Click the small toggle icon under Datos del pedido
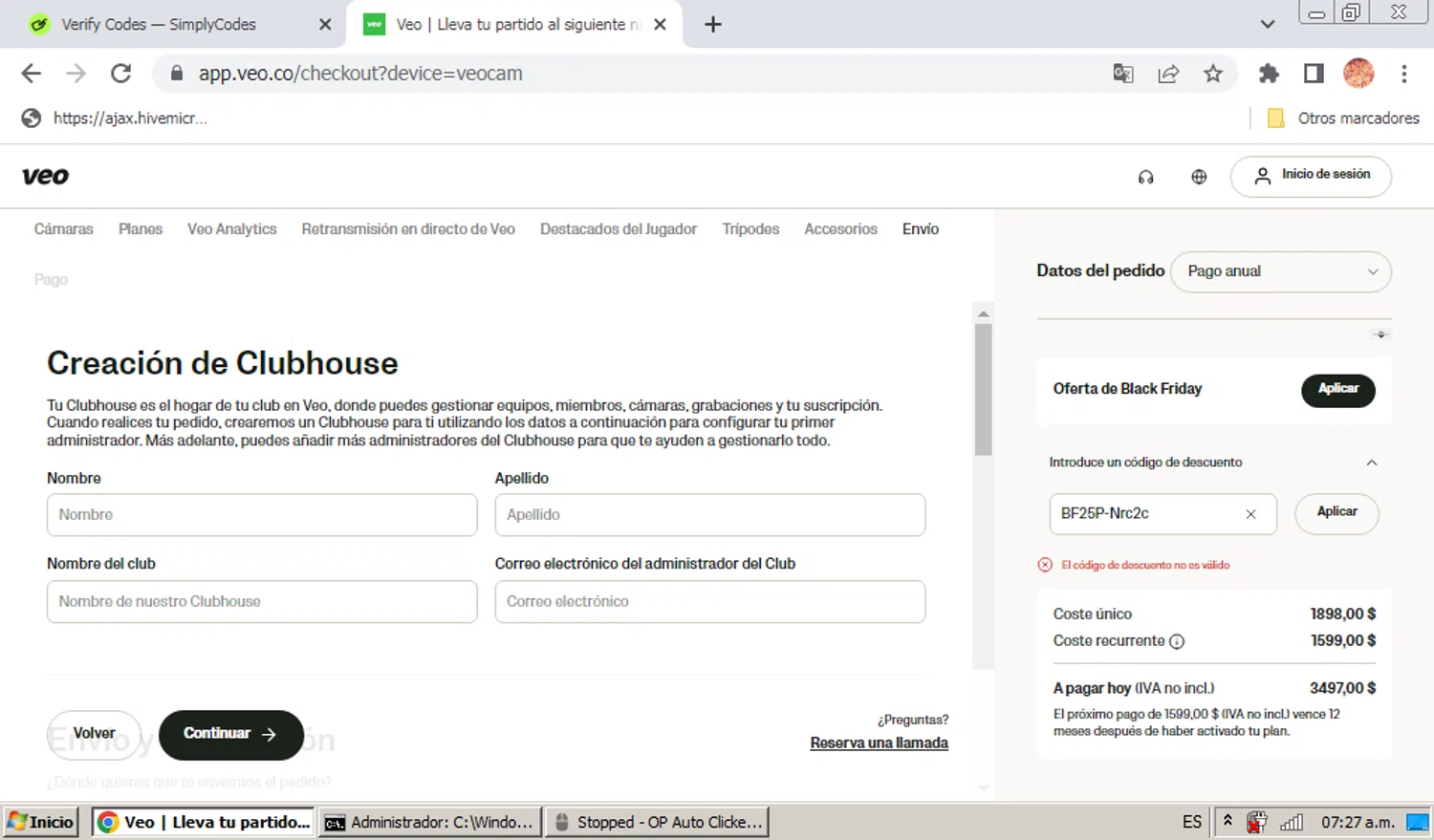The image size is (1434, 840). point(1380,334)
